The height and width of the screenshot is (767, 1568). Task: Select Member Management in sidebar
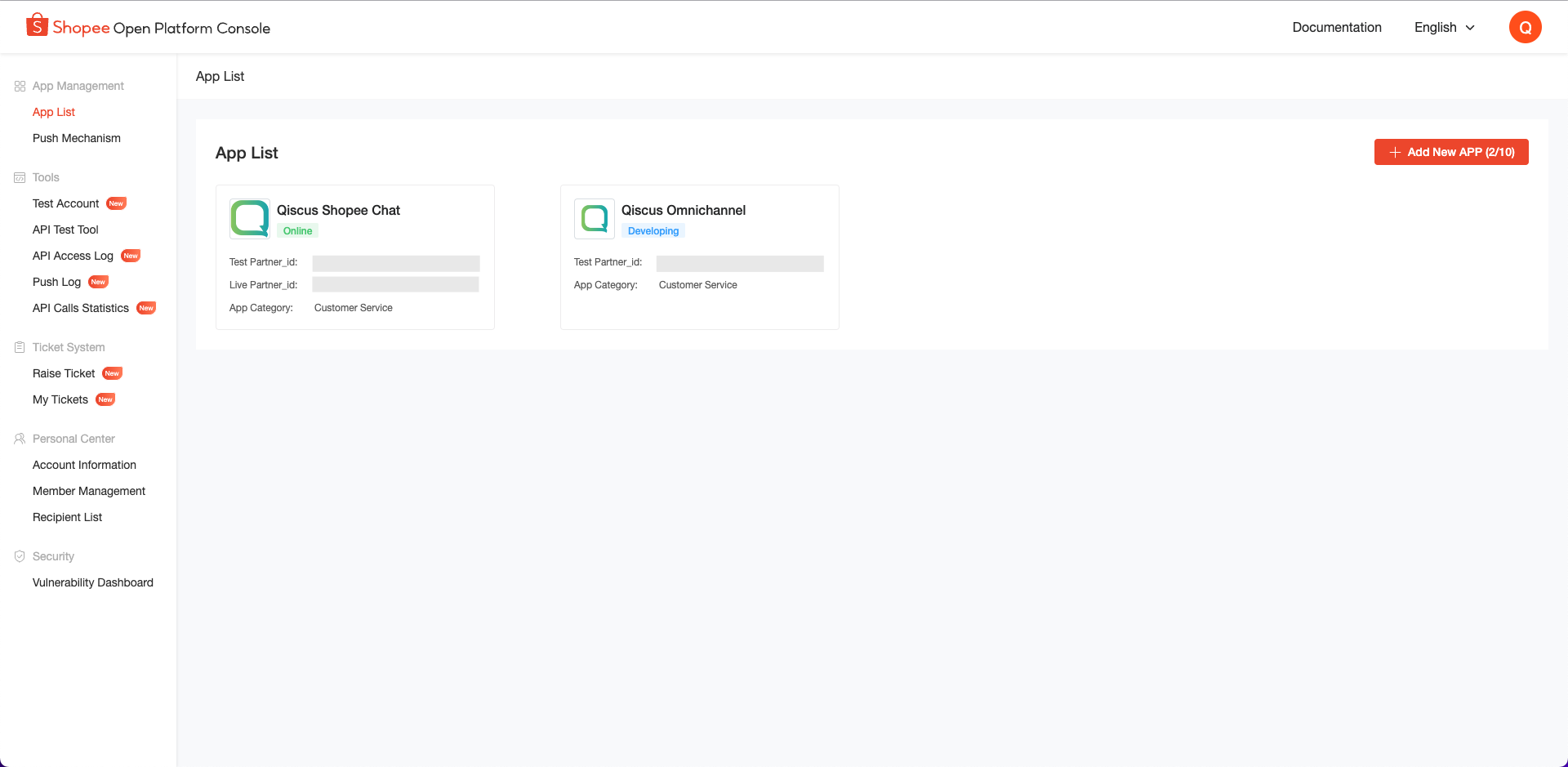(x=89, y=491)
